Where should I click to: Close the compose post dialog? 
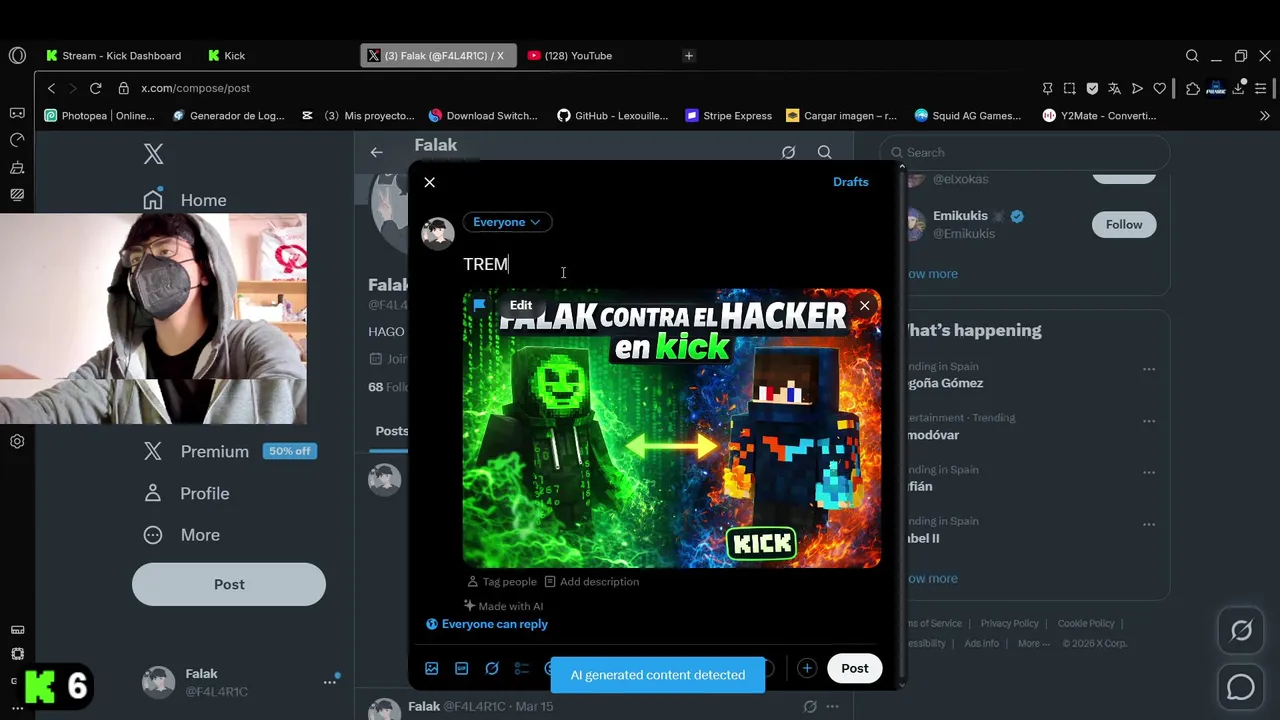coord(430,182)
